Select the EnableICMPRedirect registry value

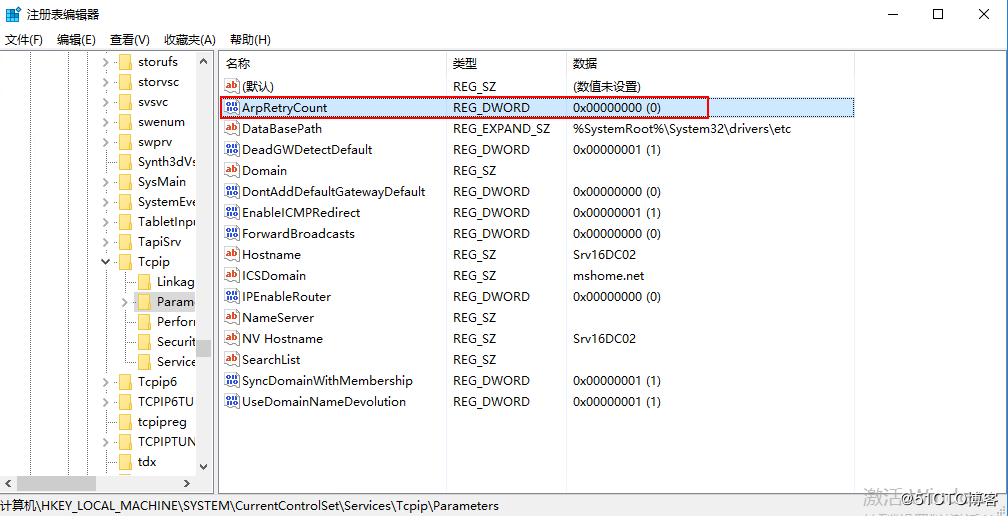point(300,213)
